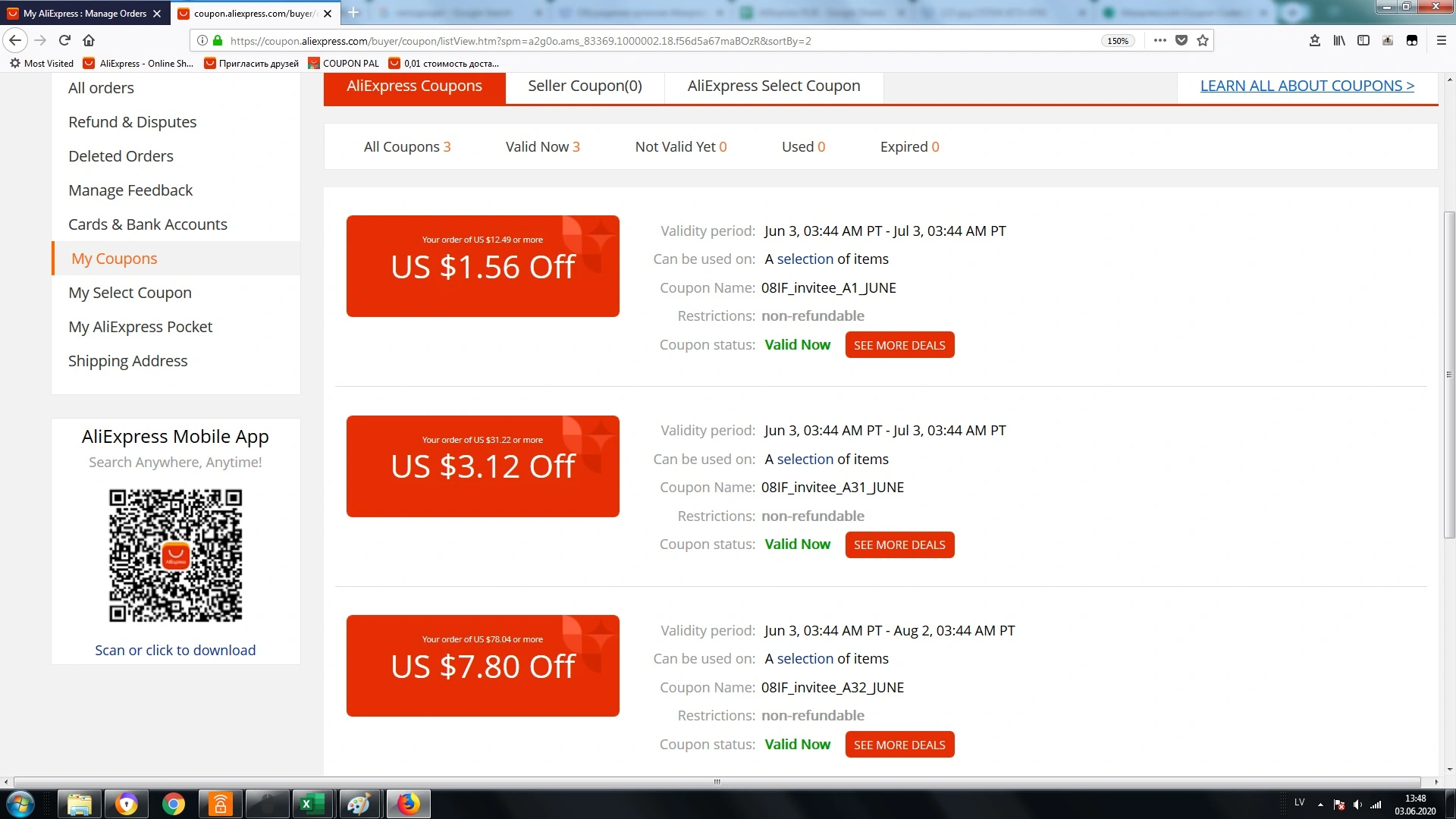Show Not Valid Yet coupons
The image size is (1456, 819).
point(681,147)
